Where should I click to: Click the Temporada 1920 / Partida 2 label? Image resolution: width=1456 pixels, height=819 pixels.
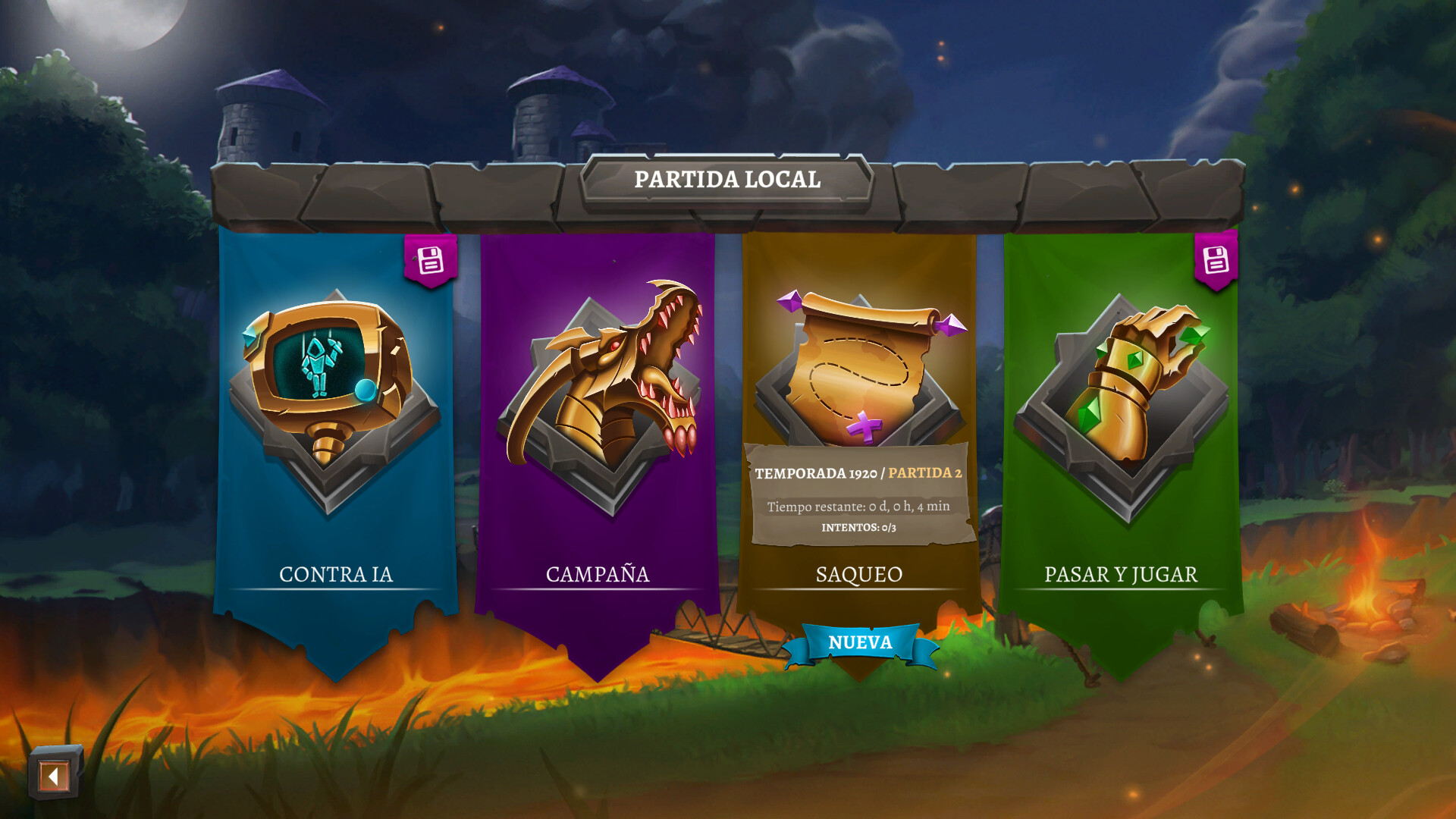coord(858,473)
